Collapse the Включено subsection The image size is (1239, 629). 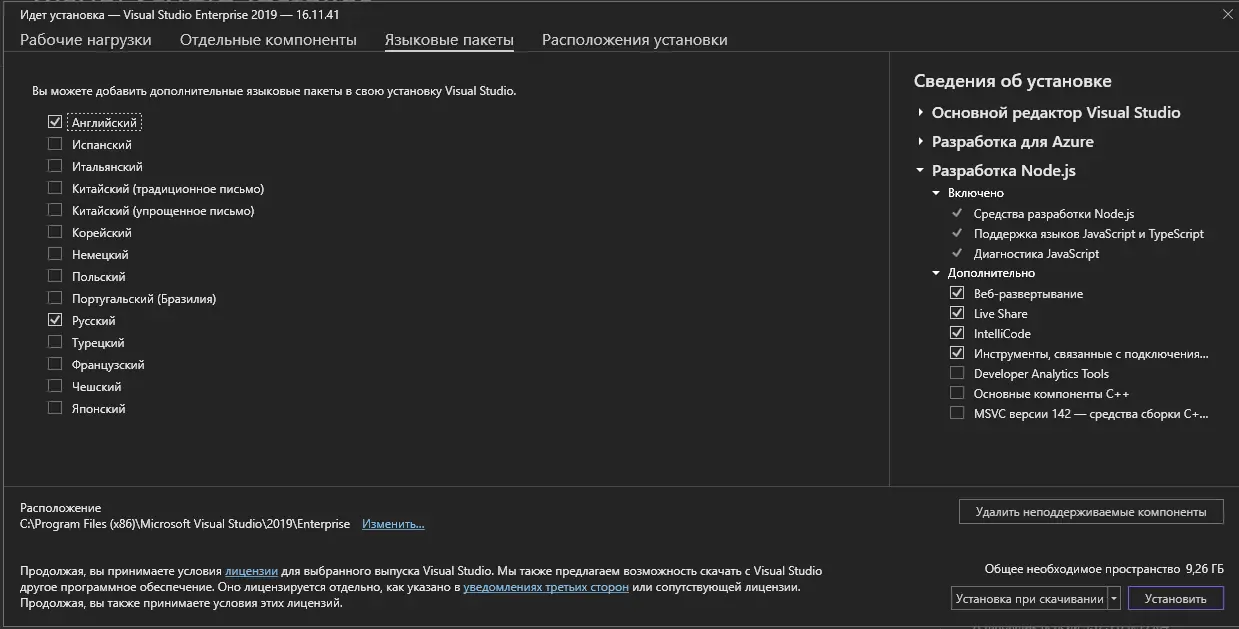[x=937, y=193]
